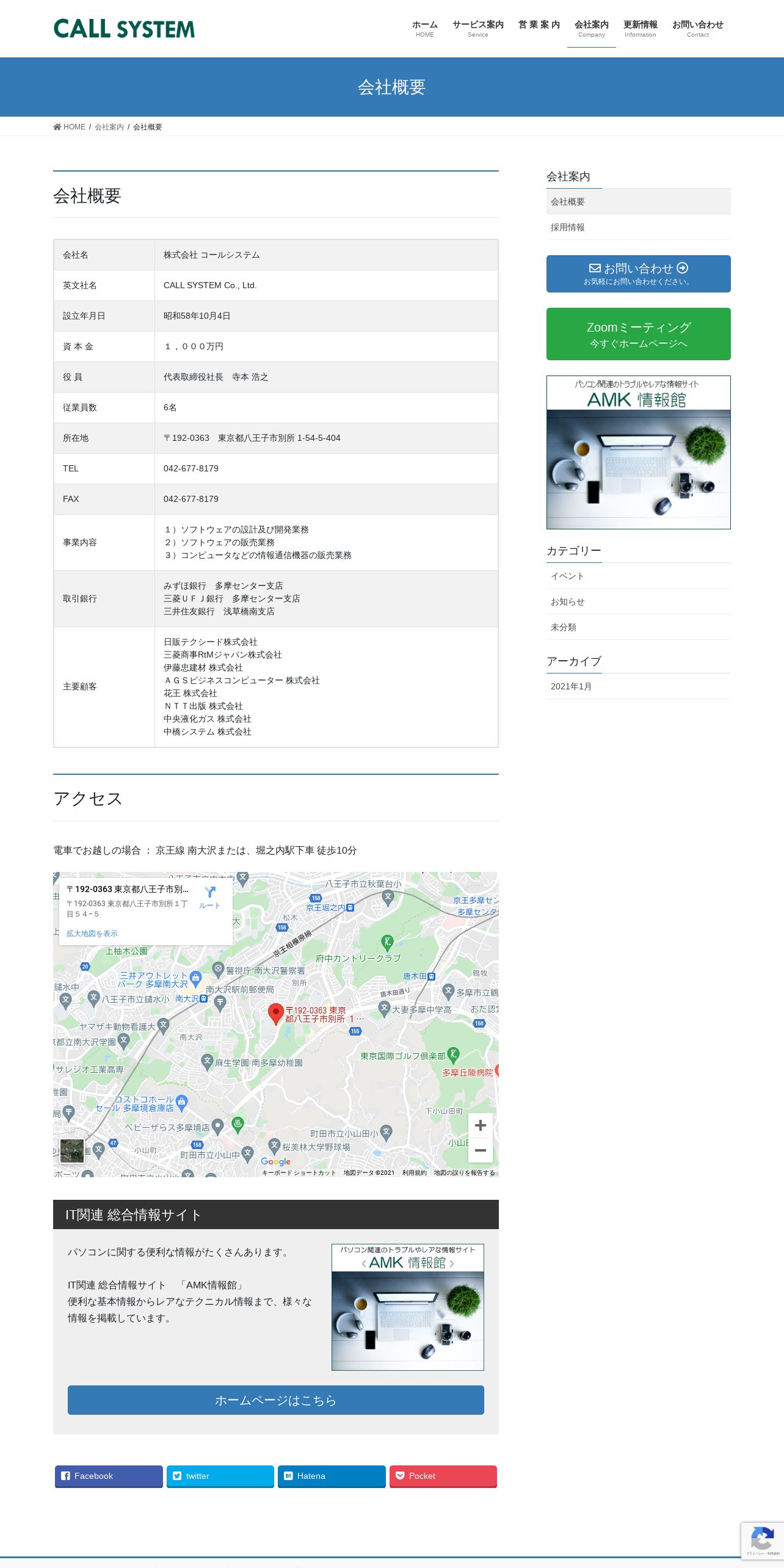Screen dimensions: 784x1568
Task: Select the CALL SYSTEM Co., Ltd. cell
Action: (x=326, y=285)
